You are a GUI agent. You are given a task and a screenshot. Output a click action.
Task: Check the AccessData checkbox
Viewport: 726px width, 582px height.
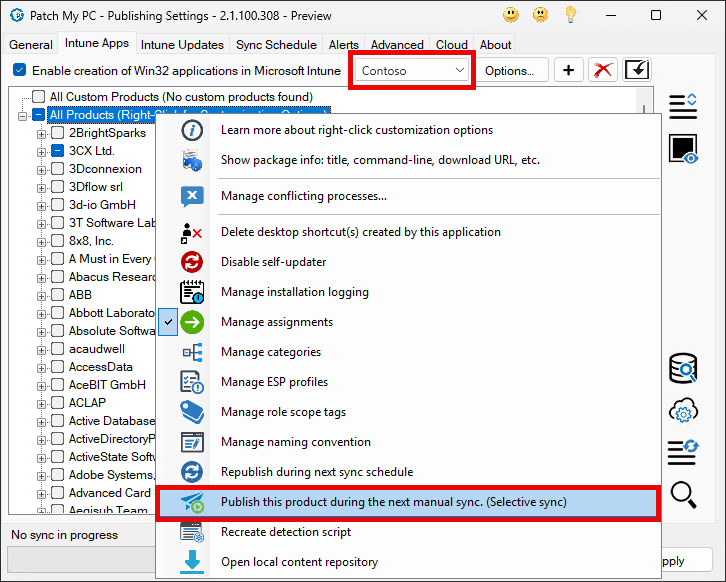click(x=57, y=367)
